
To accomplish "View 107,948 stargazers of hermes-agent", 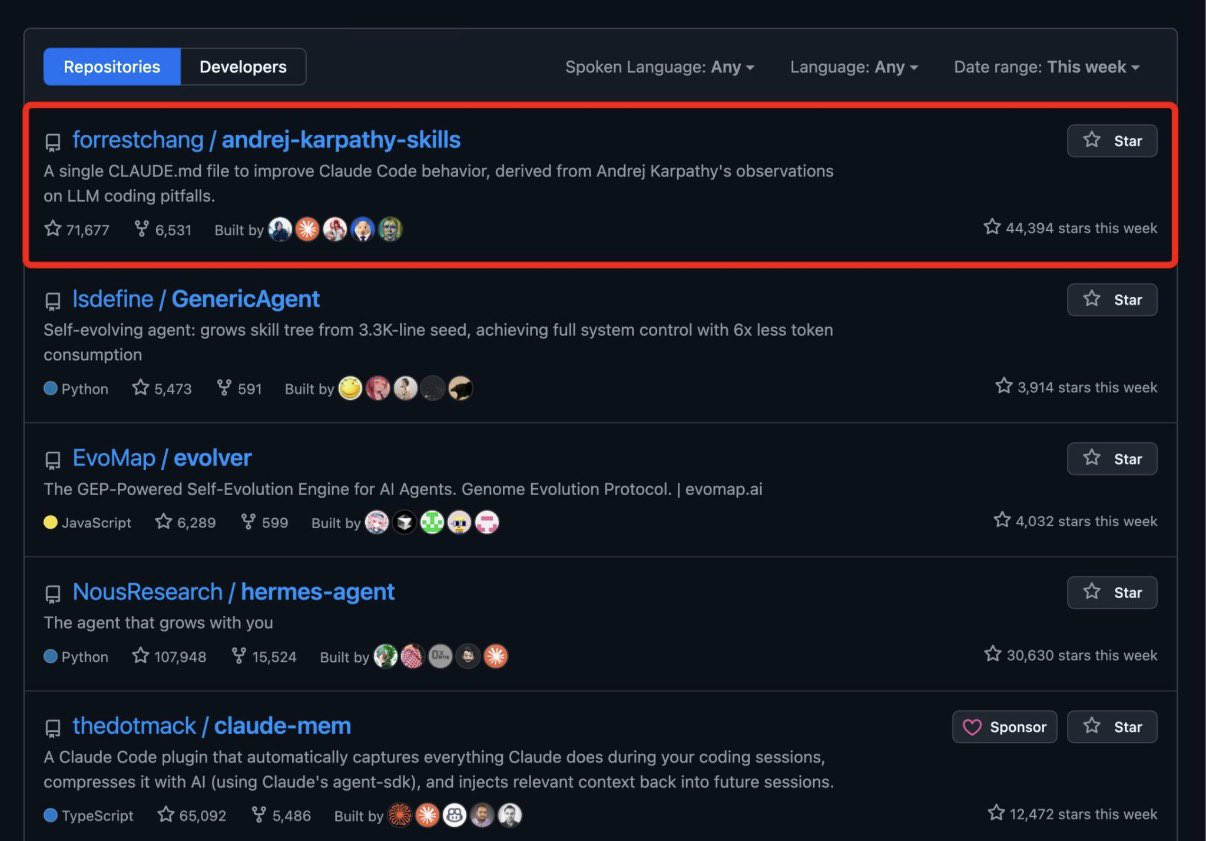I will pyautogui.click(x=169, y=657).
